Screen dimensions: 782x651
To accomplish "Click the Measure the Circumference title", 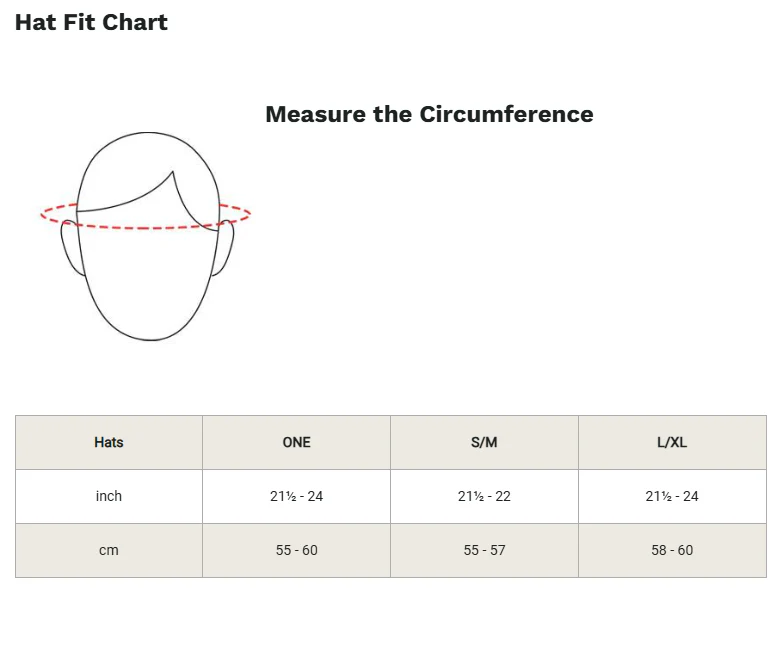I will tap(429, 114).
